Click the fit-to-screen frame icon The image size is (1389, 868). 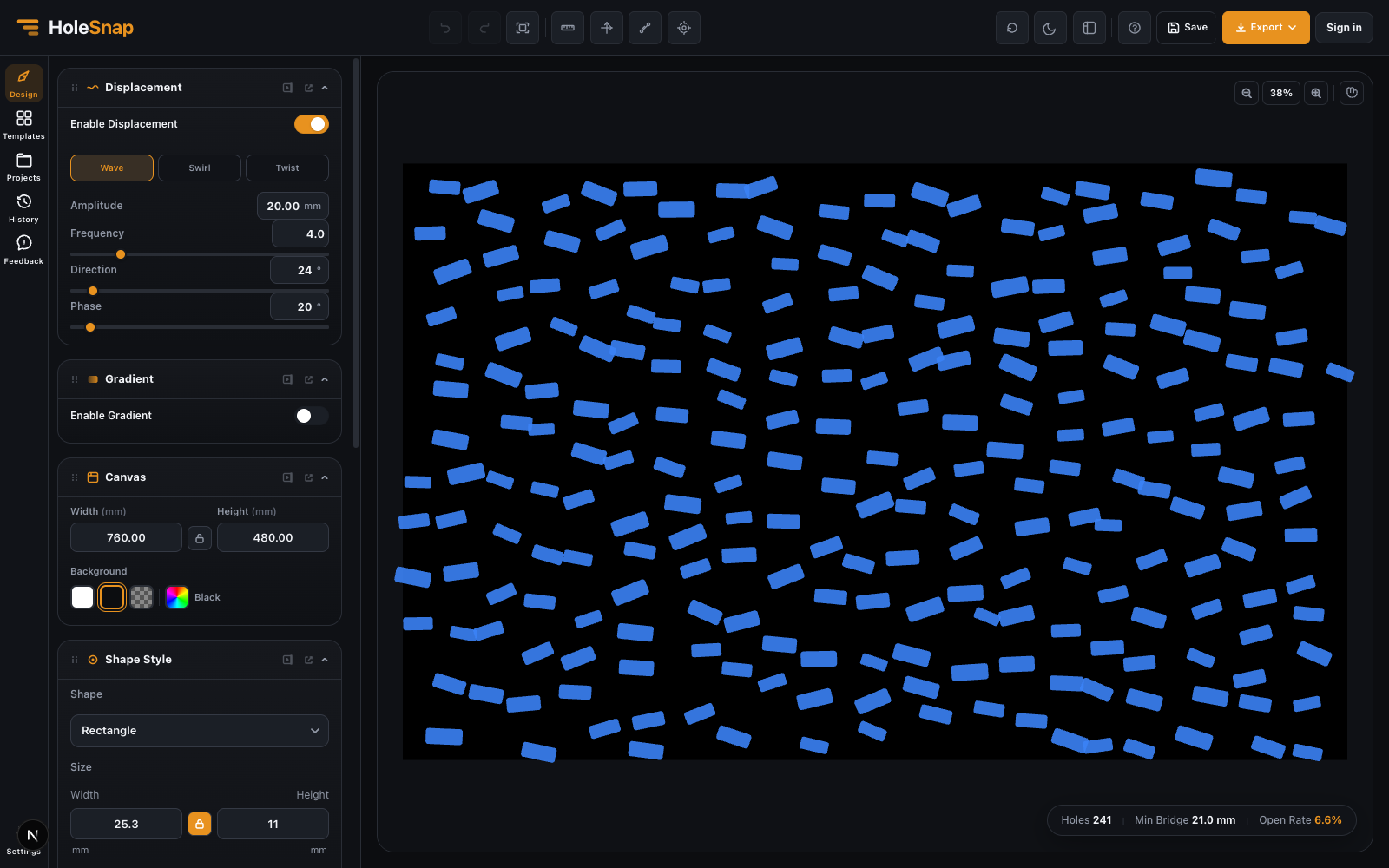tap(523, 28)
